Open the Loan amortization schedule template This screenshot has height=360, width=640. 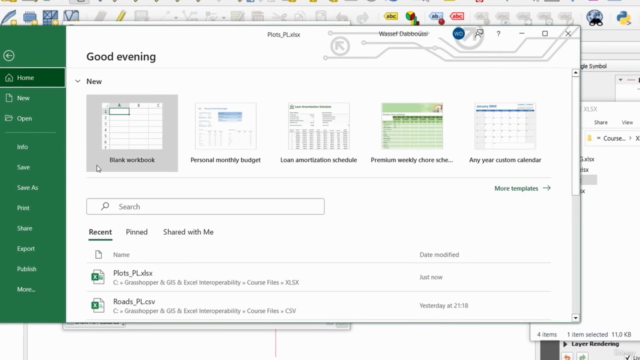pos(318,133)
